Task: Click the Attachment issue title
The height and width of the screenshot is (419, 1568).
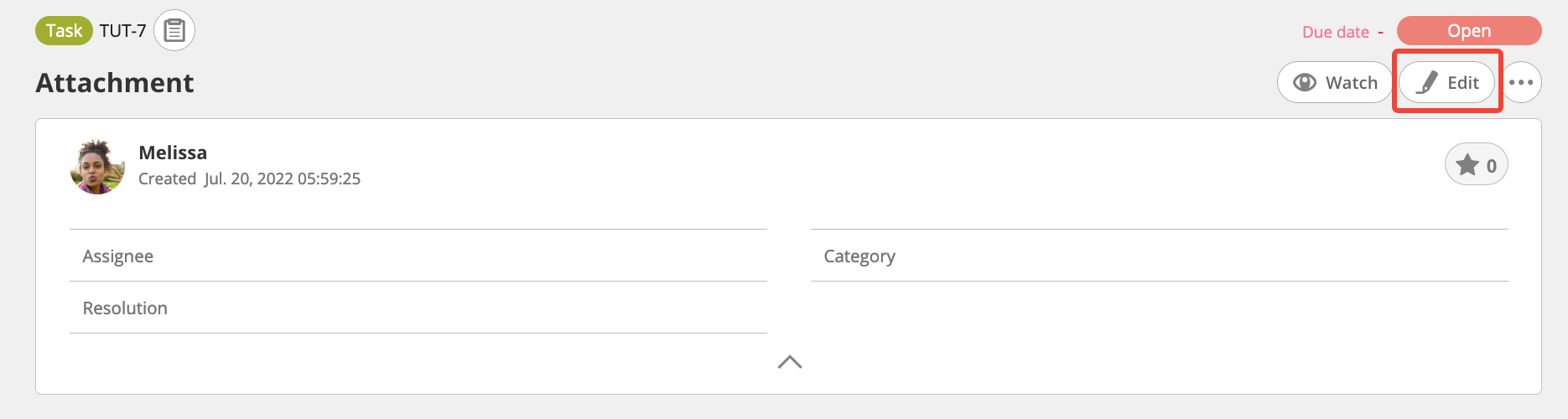Action: tap(115, 83)
